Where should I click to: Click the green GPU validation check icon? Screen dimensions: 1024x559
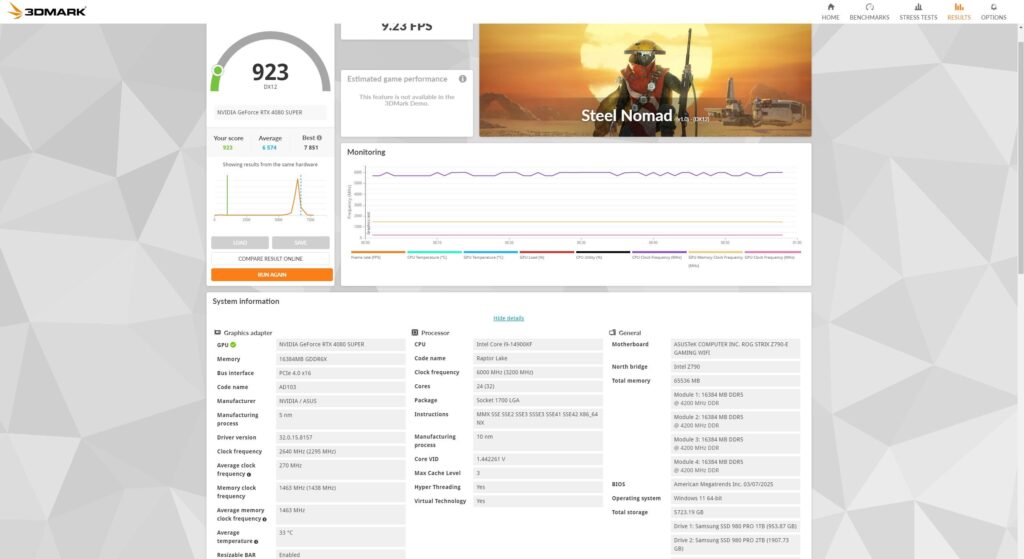tap(233, 345)
